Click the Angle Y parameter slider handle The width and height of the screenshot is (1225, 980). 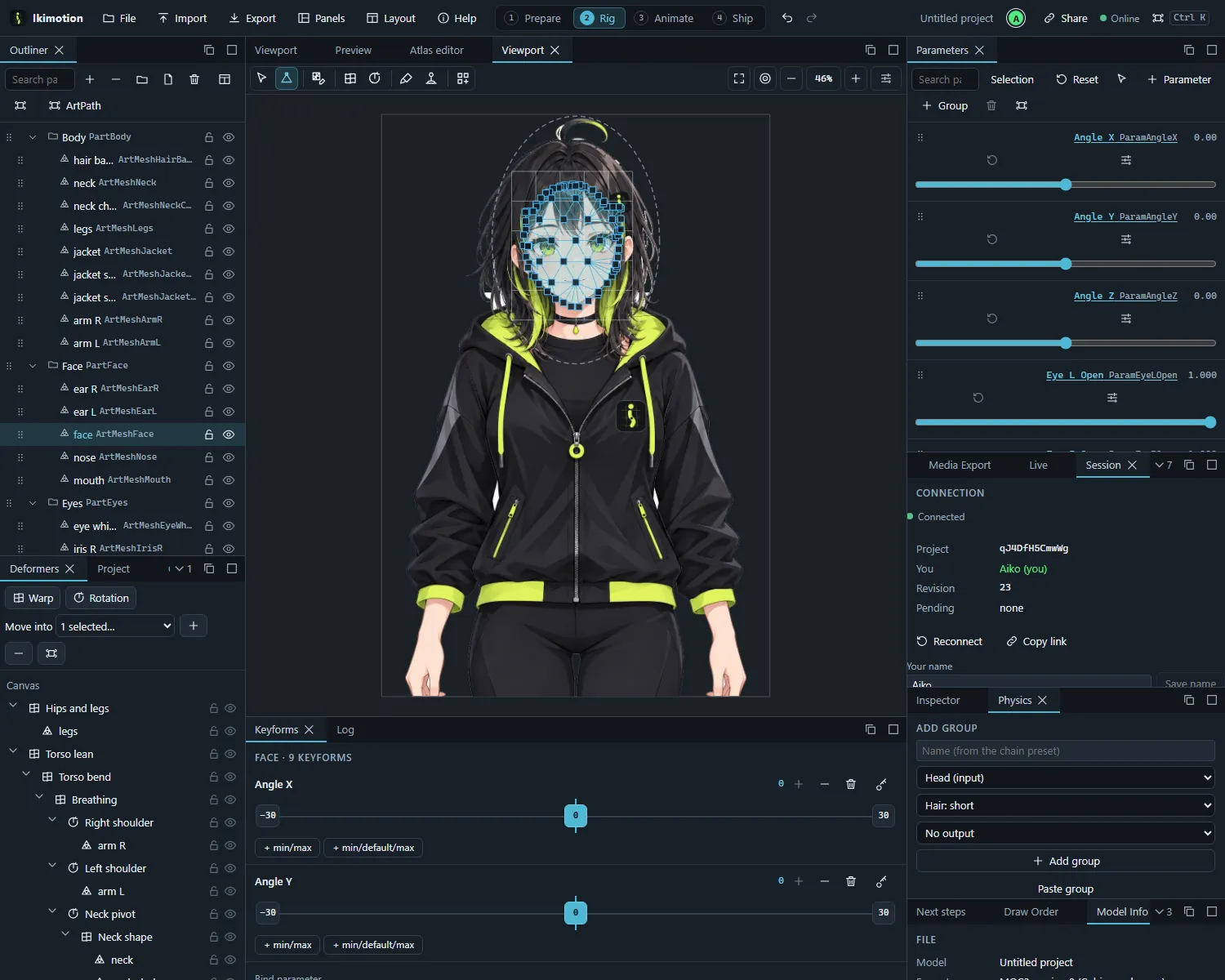[x=1066, y=264]
